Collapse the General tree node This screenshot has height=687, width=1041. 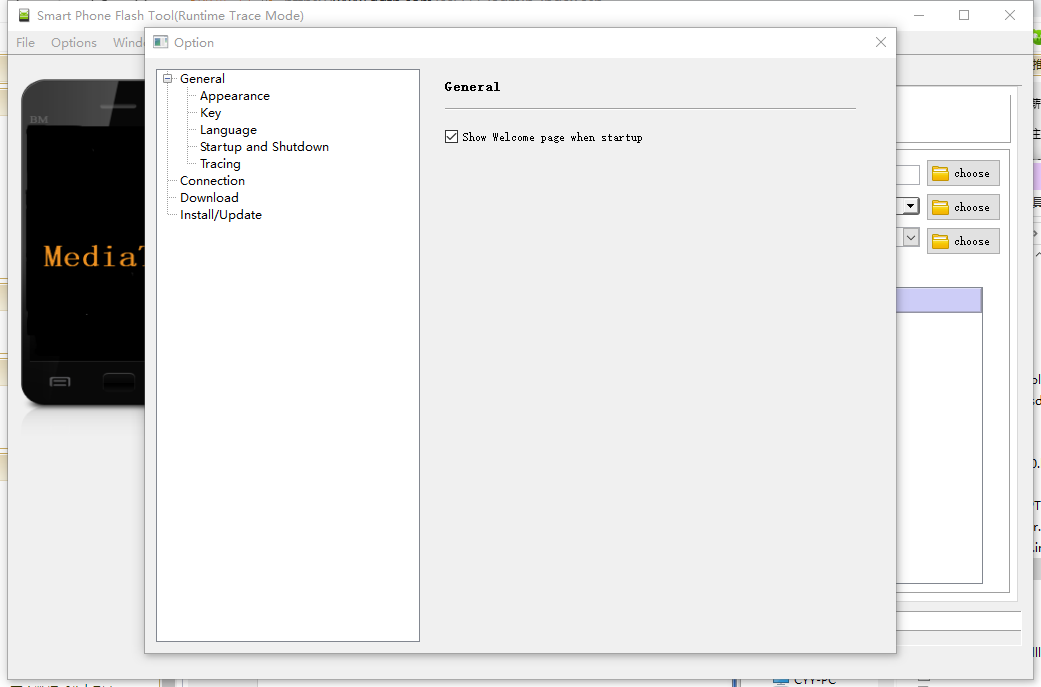point(167,78)
